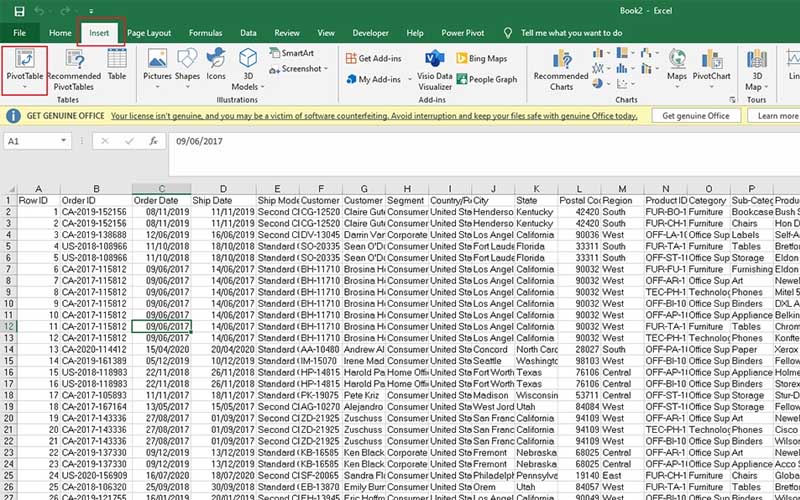Select the Page Layout tab

click(149, 33)
